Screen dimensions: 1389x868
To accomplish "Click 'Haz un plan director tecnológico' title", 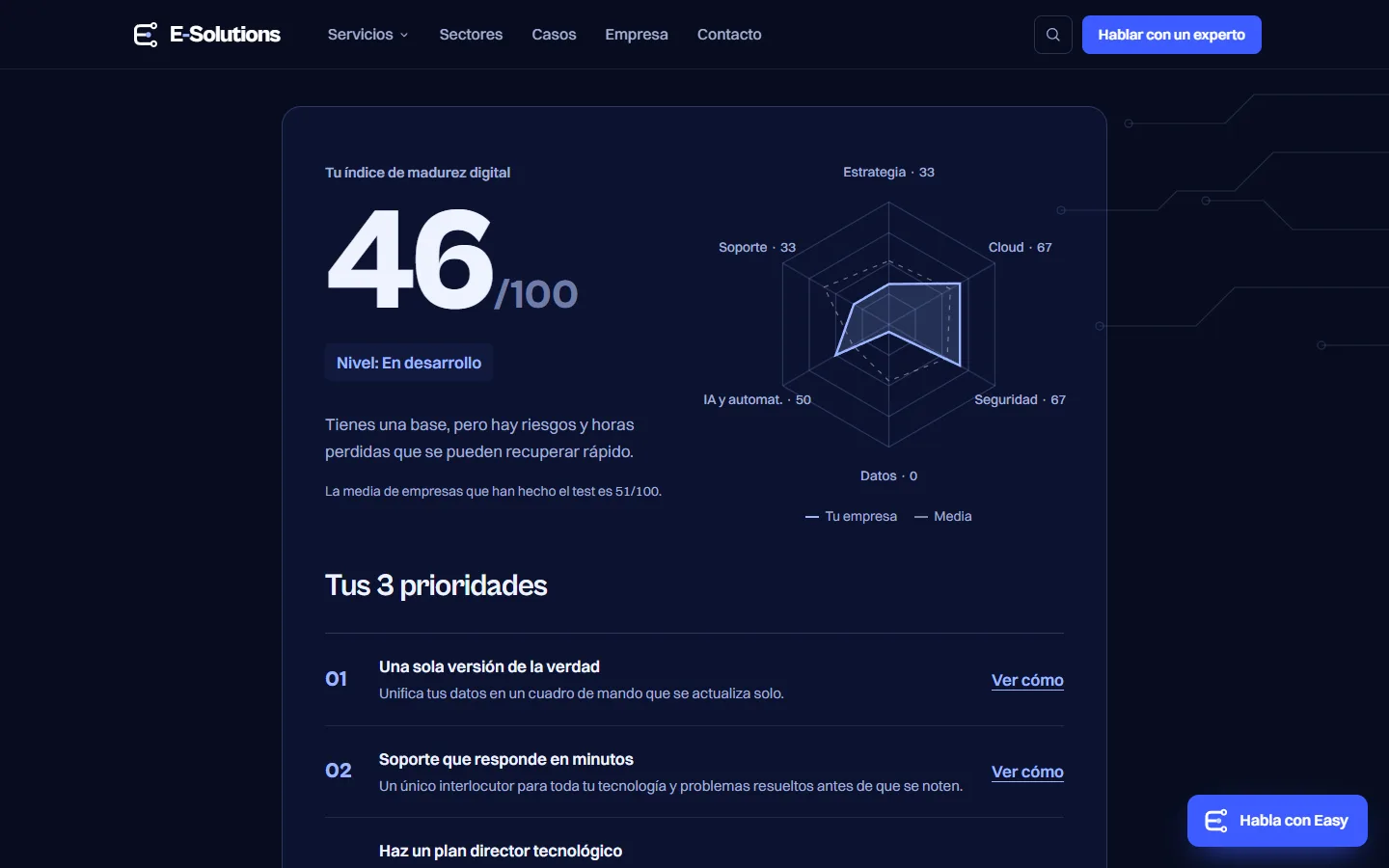I will (x=501, y=851).
